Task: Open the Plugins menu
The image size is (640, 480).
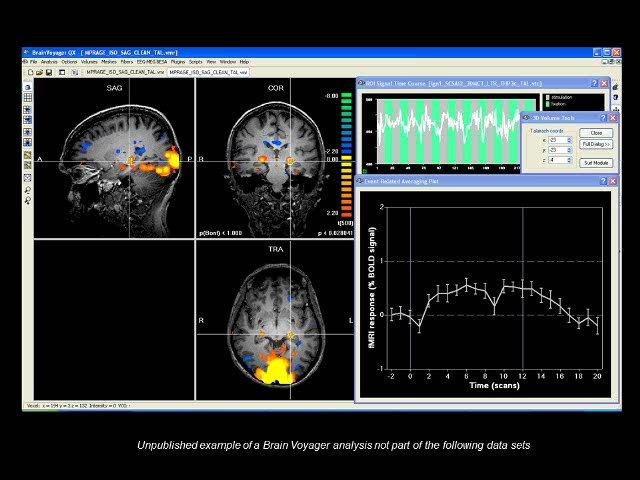Action: (x=176, y=62)
